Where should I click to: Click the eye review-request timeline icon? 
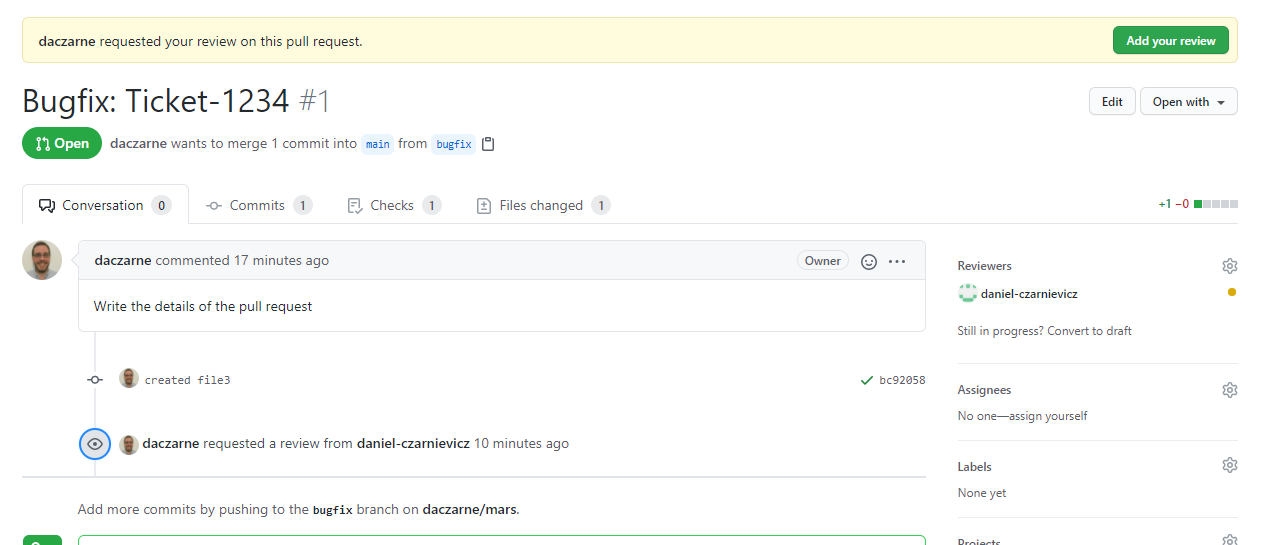coord(95,444)
